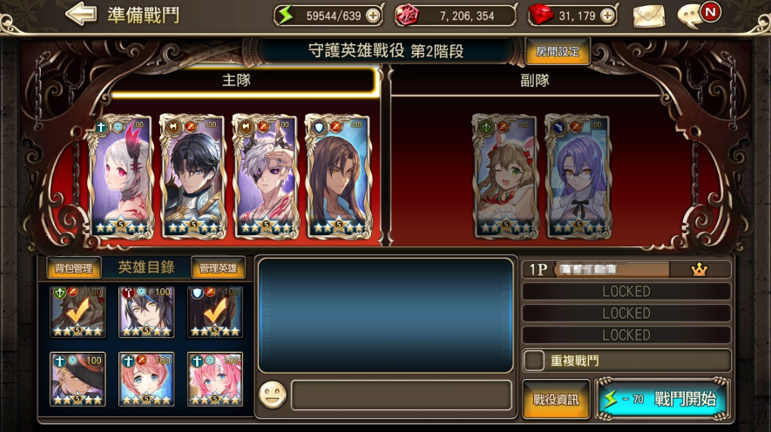Open the chat bubble notification icon
The height and width of the screenshot is (432, 771).
(698, 15)
